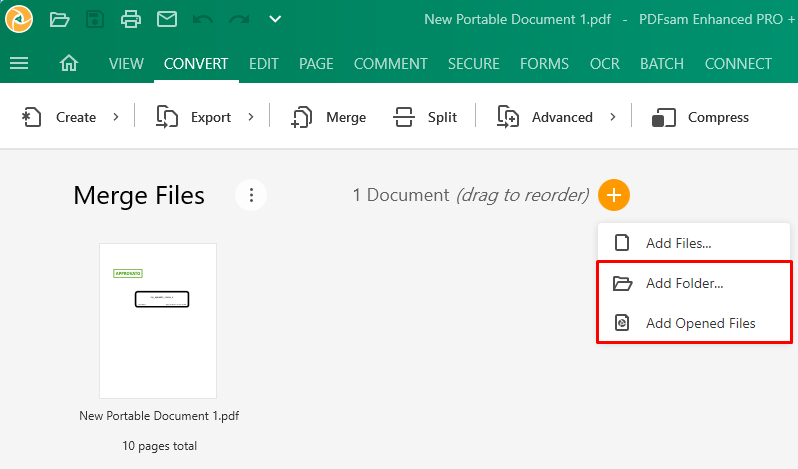Click the 1 Document drag to reorder text
The height and width of the screenshot is (469, 798).
[x=471, y=195]
